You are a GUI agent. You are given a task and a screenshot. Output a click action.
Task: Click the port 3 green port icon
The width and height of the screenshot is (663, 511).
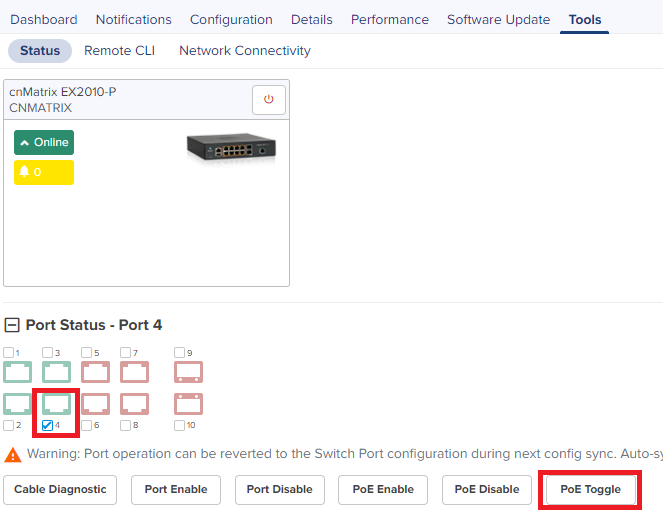tap(56, 372)
